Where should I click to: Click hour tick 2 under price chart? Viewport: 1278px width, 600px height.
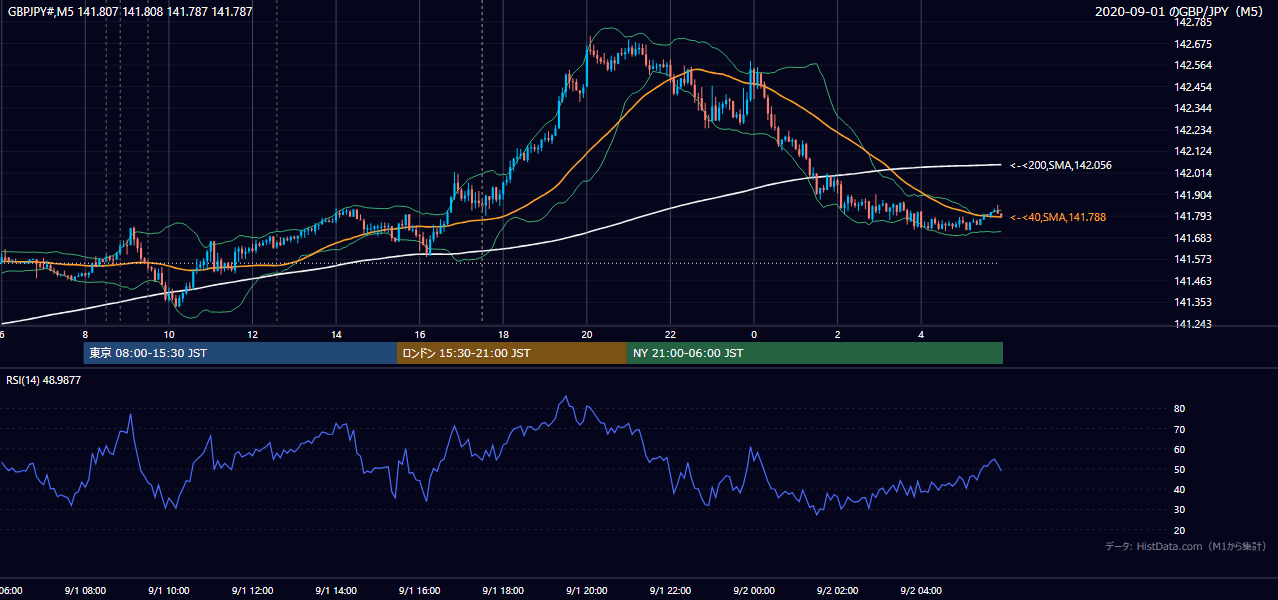click(x=838, y=335)
